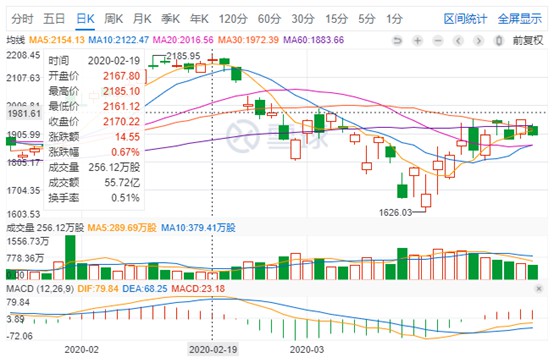Select the 60分 interval tab
The width and height of the screenshot is (554, 363).
tap(269, 19)
